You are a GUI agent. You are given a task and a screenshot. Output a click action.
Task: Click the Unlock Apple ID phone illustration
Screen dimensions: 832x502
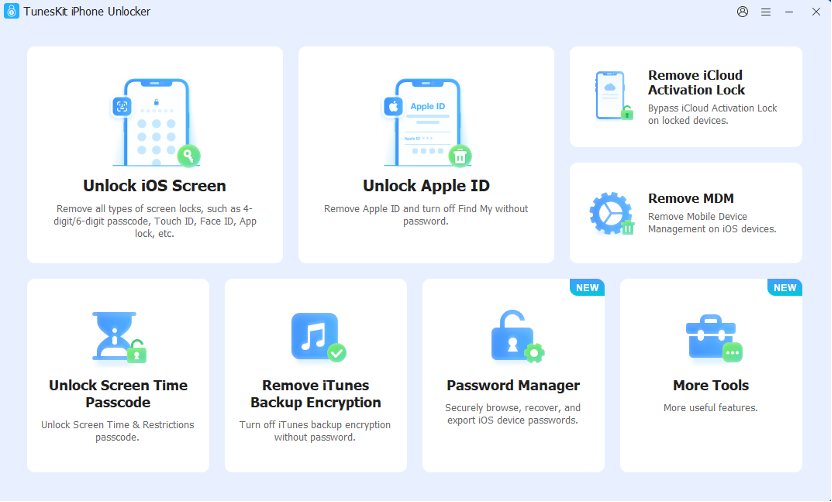point(427,123)
